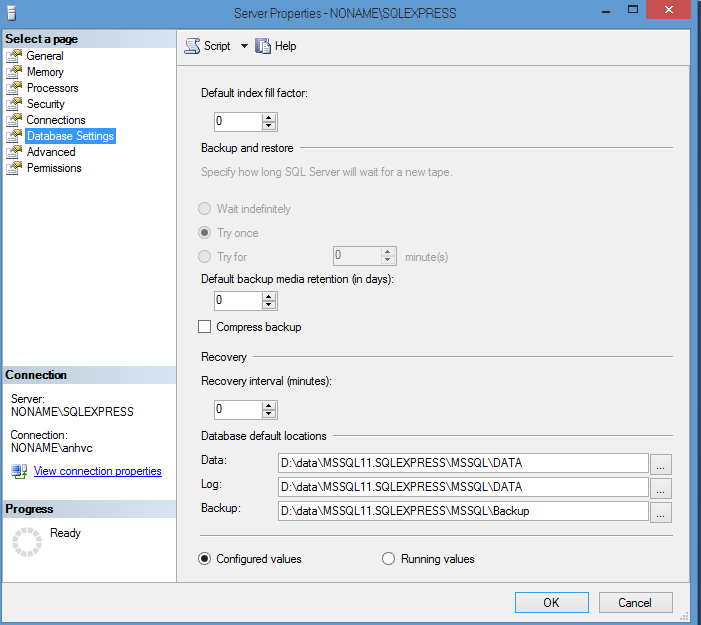Open the Permissions page

(54, 168)
